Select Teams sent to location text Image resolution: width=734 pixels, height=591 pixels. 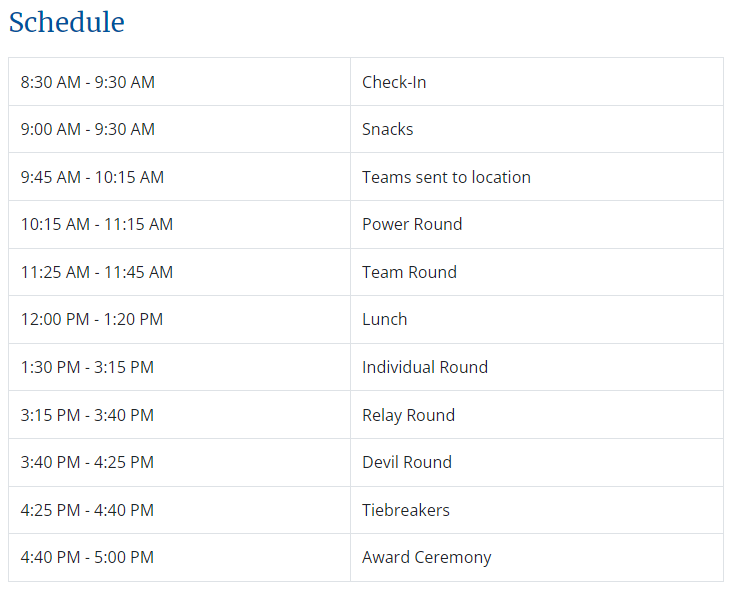[x=446, y=177]
